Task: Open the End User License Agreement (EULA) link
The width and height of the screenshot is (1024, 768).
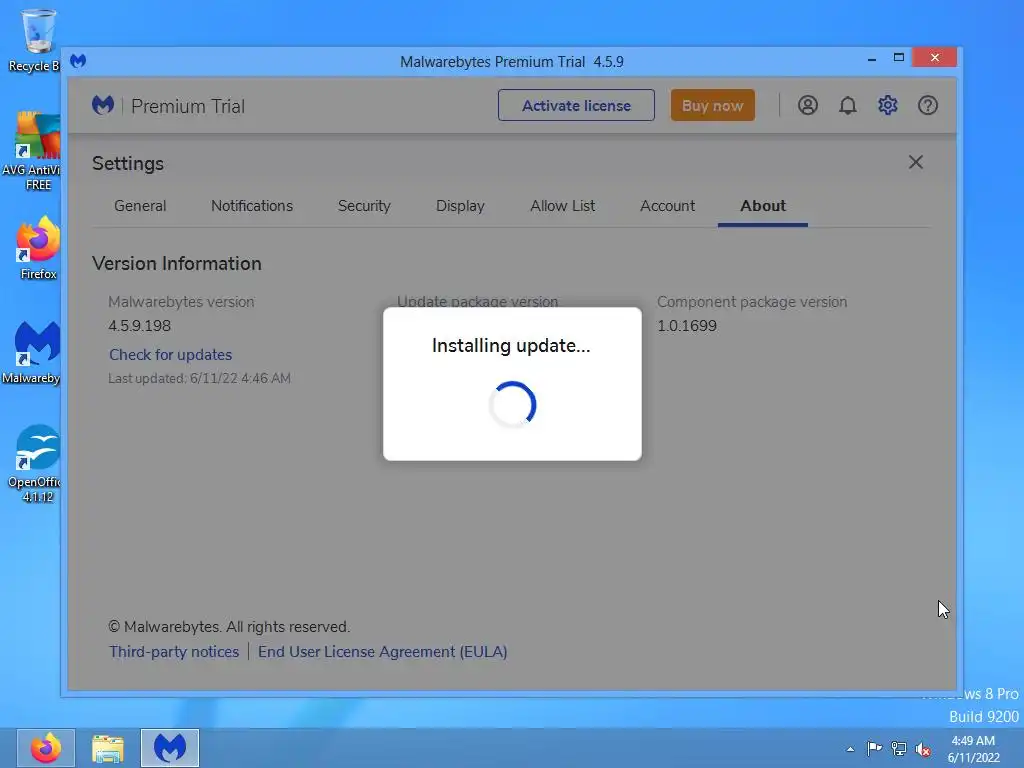Action: point(383,652)
